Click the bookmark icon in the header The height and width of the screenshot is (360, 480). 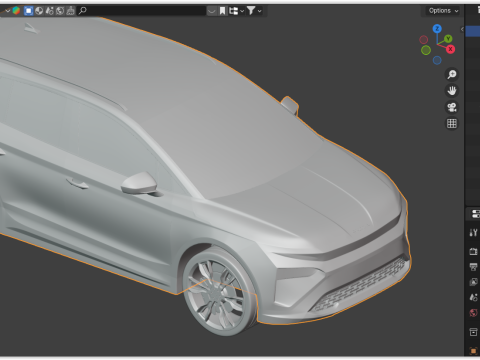tap(222, 11)
